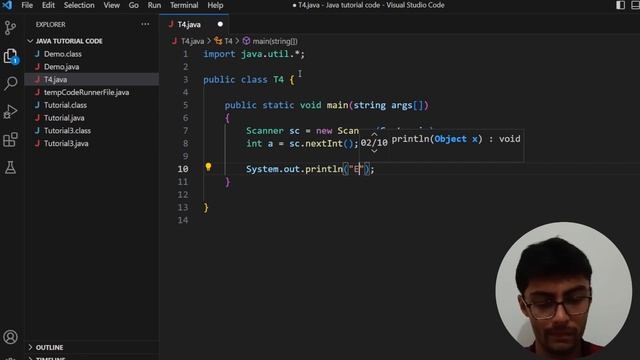Open the Extensions view
Image resolution: width=640 pixels, height=360 pixels.
(10, 140)
